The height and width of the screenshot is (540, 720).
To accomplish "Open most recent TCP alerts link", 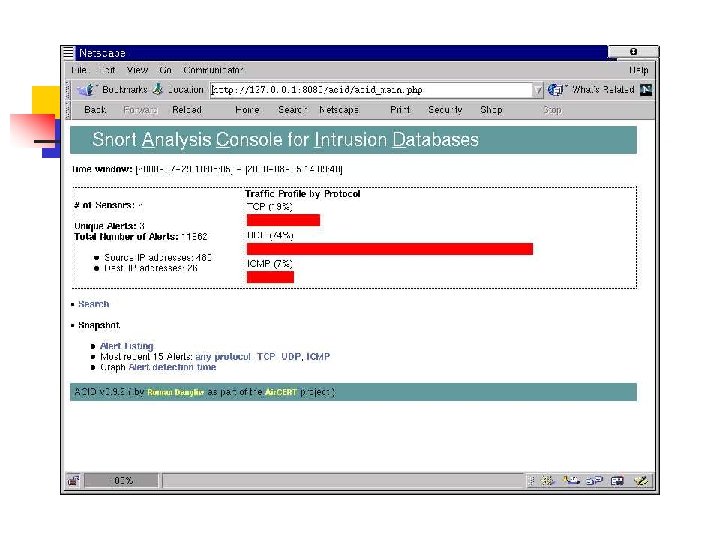I will coord(266,357).
